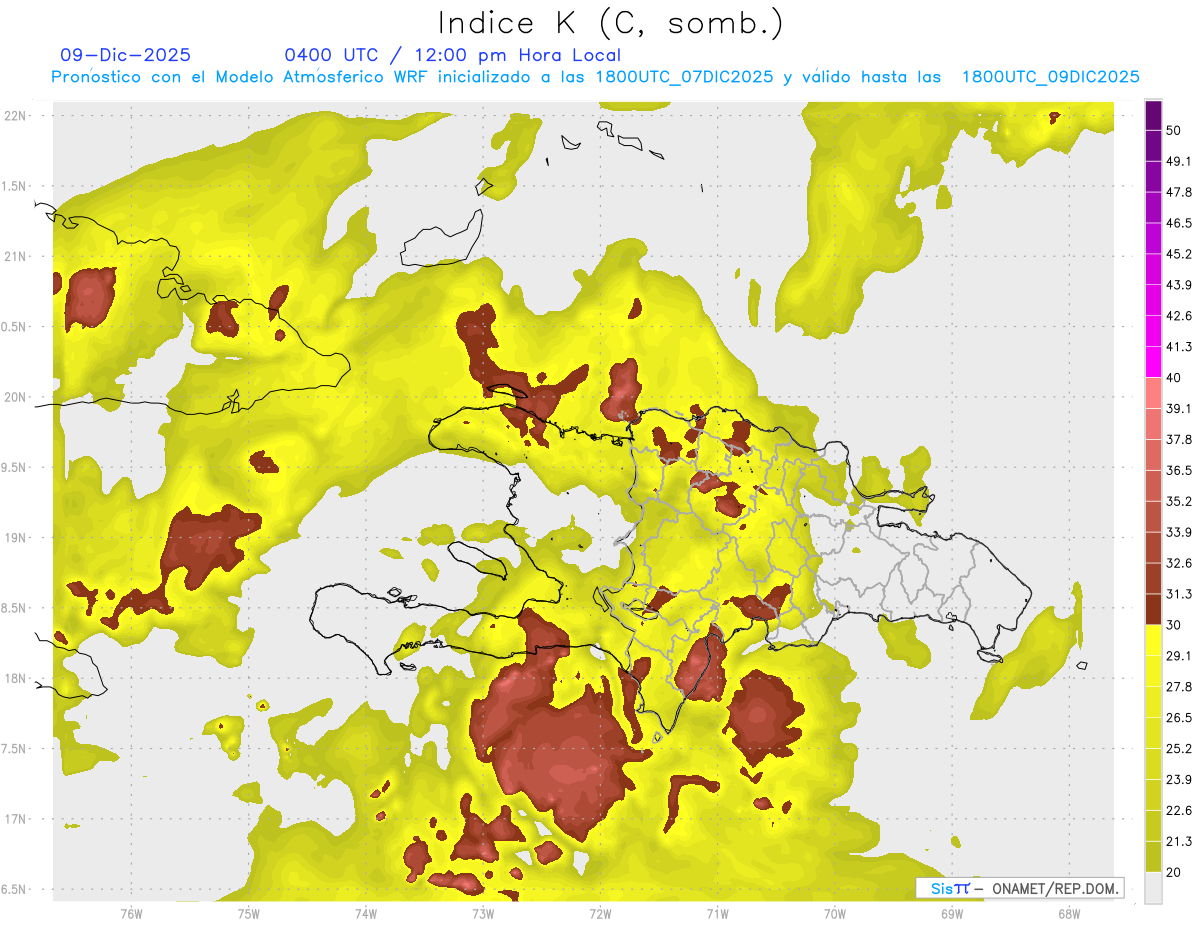Click the latitude label '7.5N'
This screenshot has width=1200, height=927.
pyautogui.click(x=15, y=749)
